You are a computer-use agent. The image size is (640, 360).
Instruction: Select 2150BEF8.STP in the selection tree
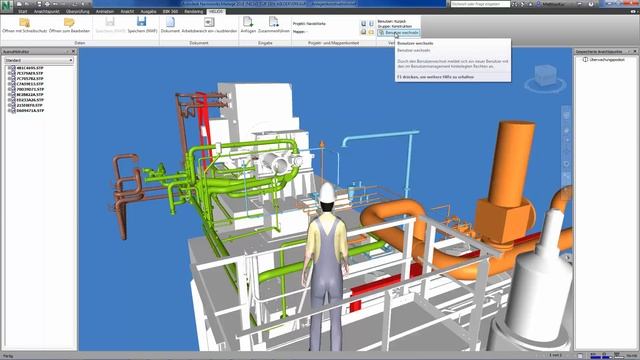[x=29, y=105]
